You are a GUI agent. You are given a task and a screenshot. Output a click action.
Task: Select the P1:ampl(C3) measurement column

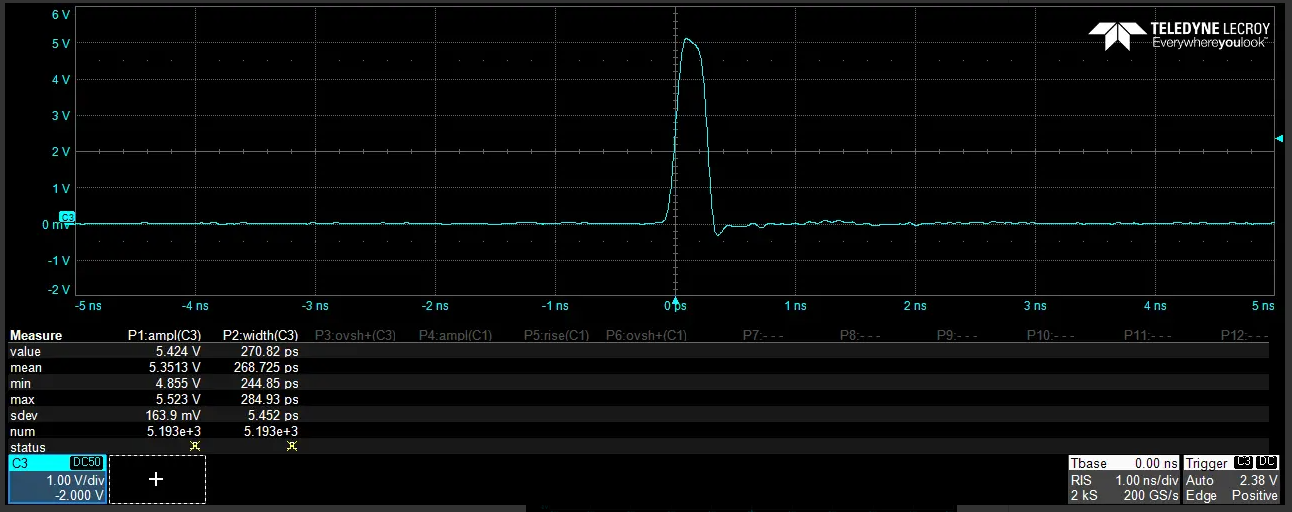pos(164,335)
